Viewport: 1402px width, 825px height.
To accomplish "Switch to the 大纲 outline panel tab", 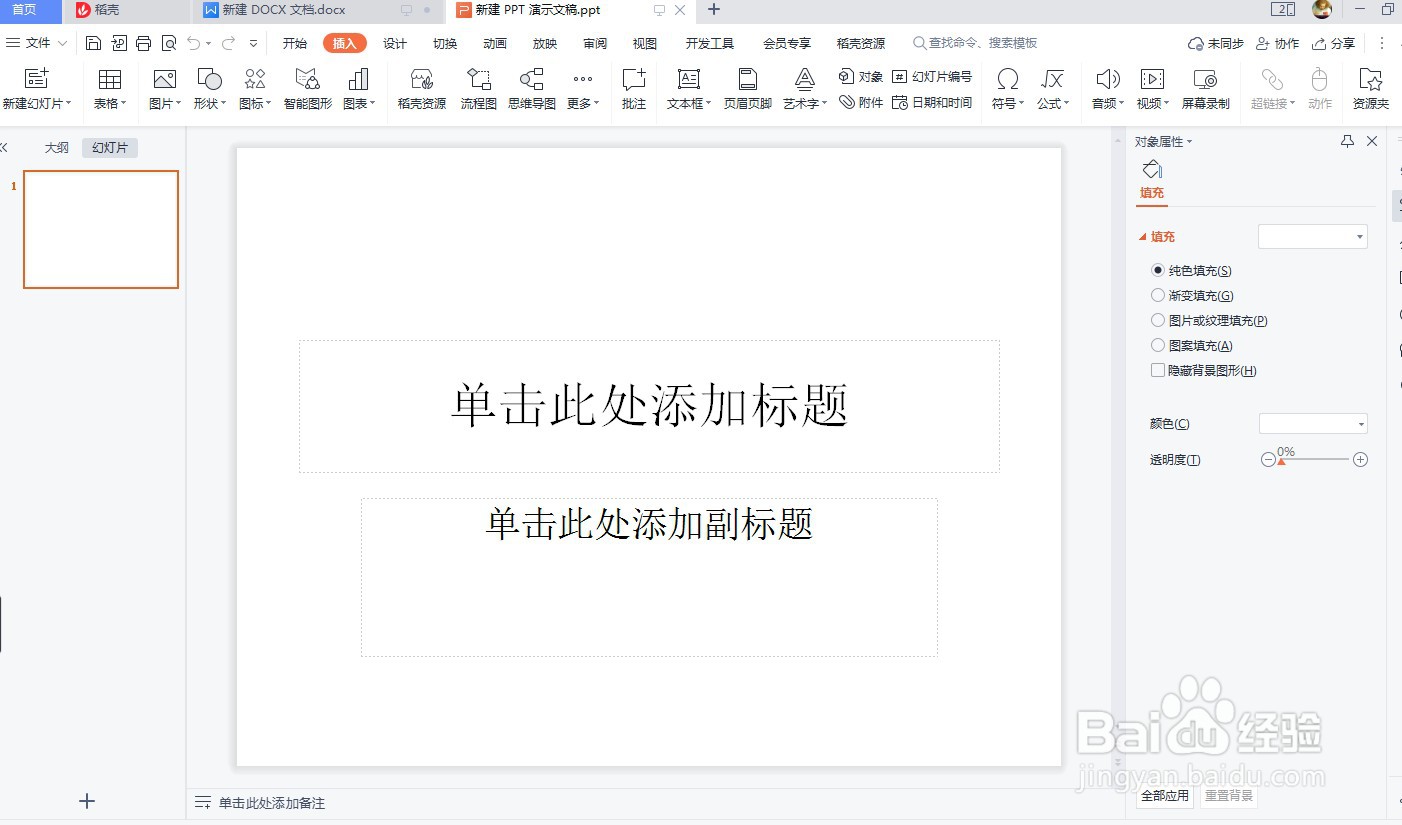I will [x=56, y=147].
